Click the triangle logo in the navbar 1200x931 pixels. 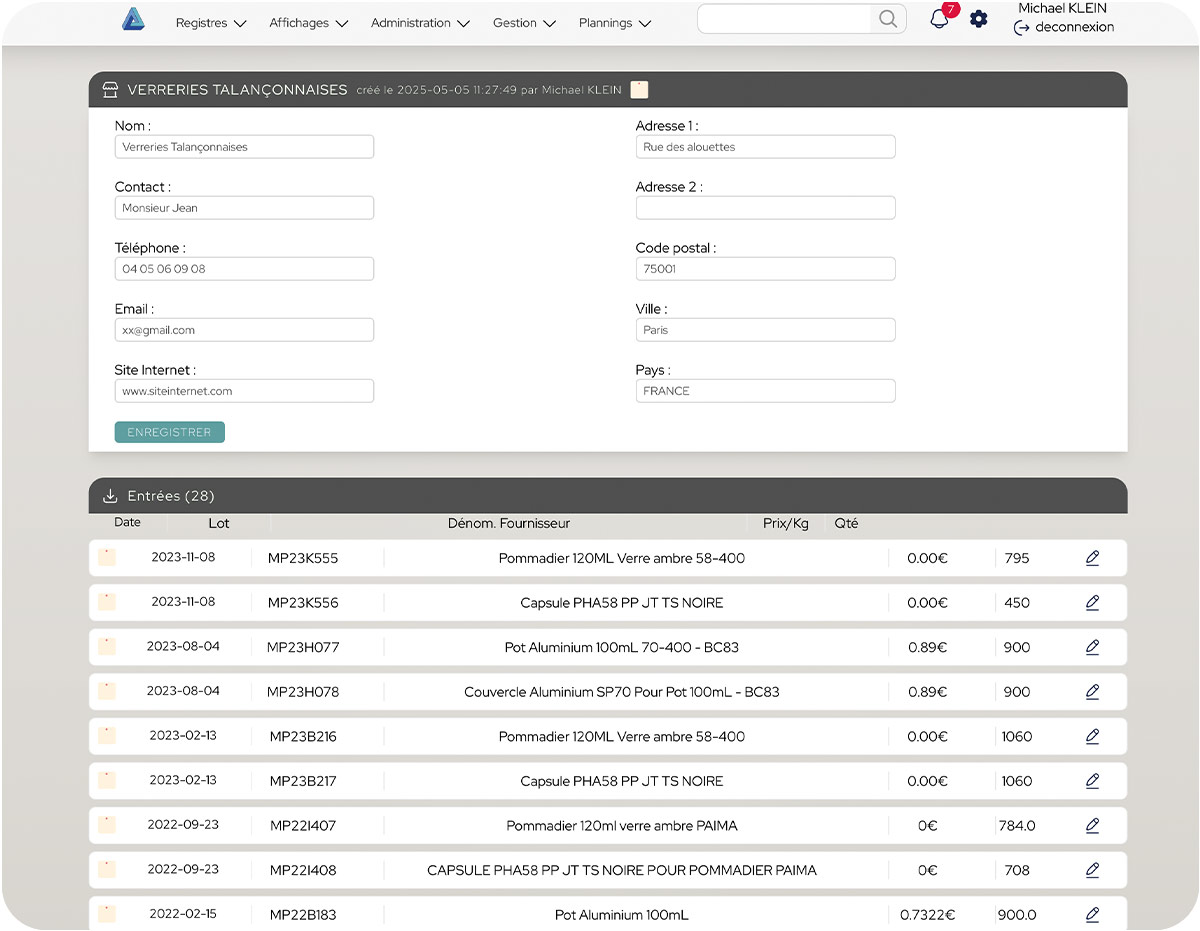pyautogui.click(x=133, y=20)
